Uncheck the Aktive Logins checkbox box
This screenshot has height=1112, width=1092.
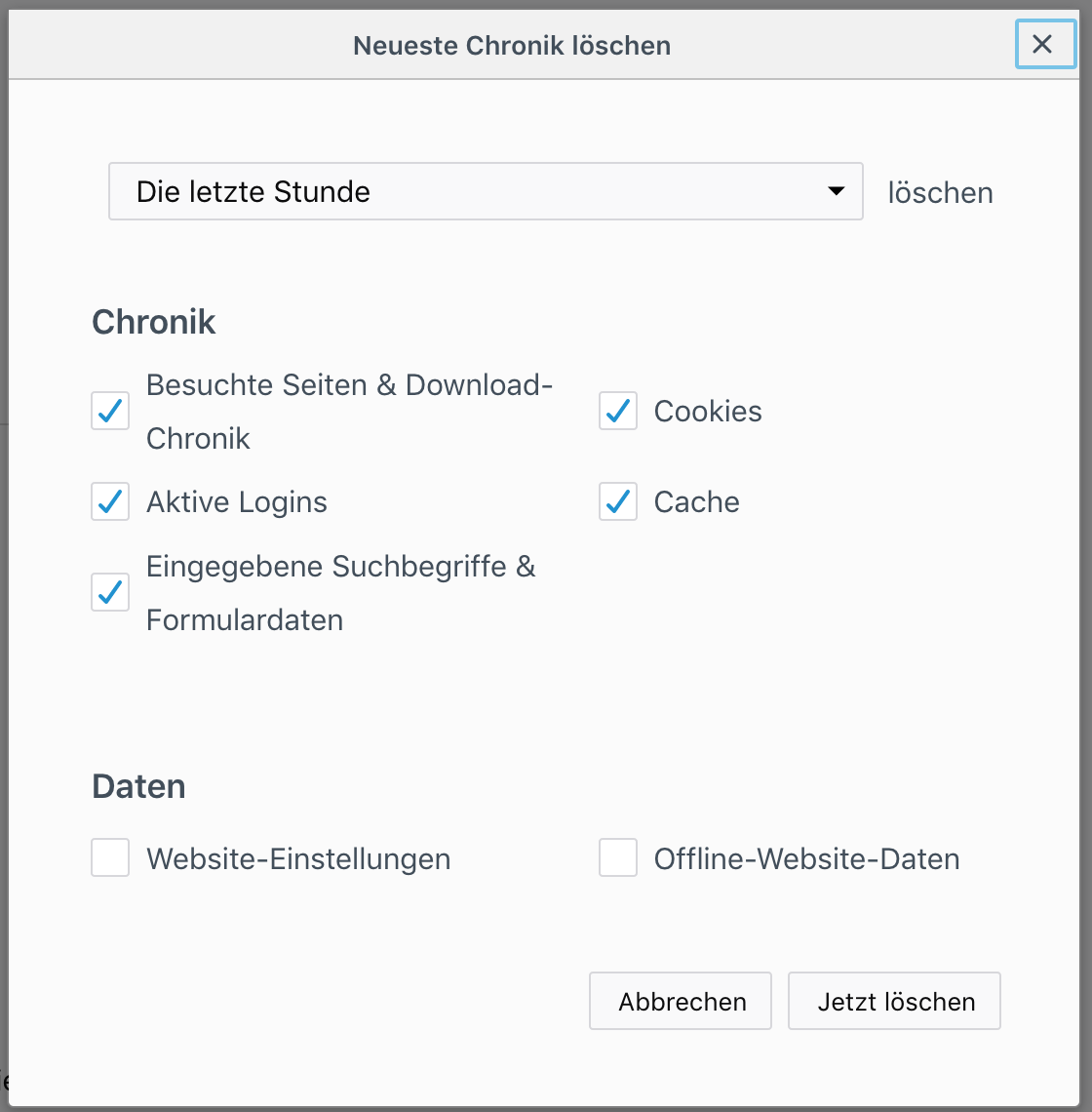click(x=110, y=501)
